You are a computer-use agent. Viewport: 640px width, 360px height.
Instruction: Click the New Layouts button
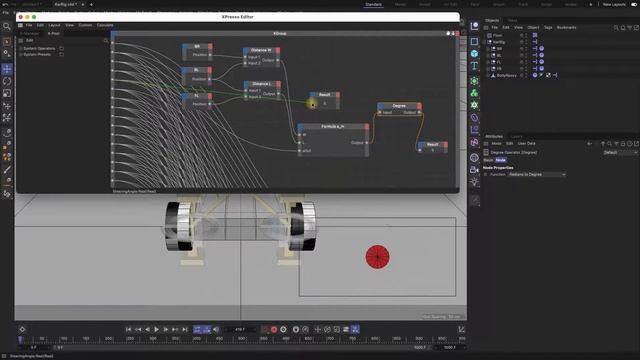[x=614, y=4]
